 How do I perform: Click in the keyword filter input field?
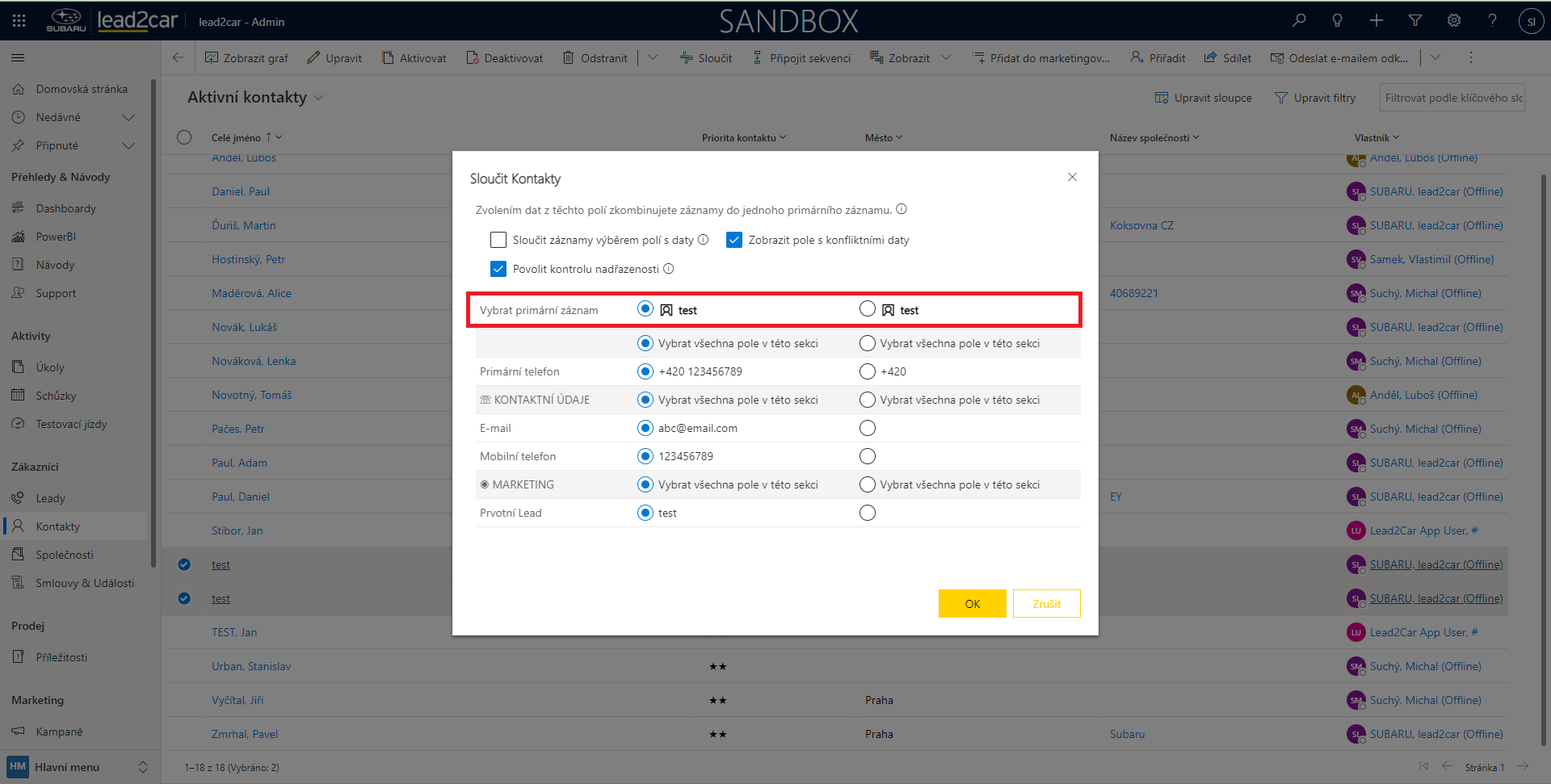pyautogui.click(x=1452, y=98)
